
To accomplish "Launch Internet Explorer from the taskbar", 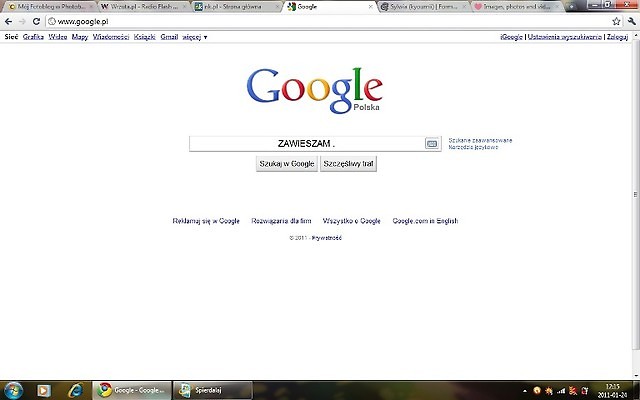I will 76,391.
